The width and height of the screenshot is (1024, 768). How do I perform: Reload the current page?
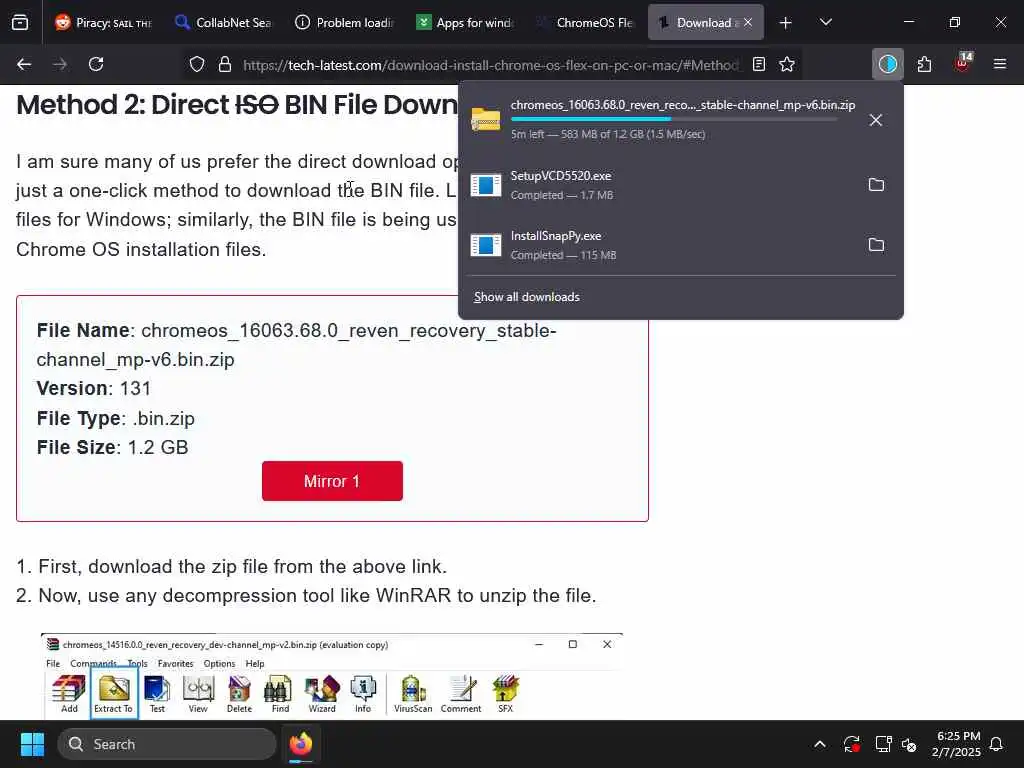coord(96,64)
